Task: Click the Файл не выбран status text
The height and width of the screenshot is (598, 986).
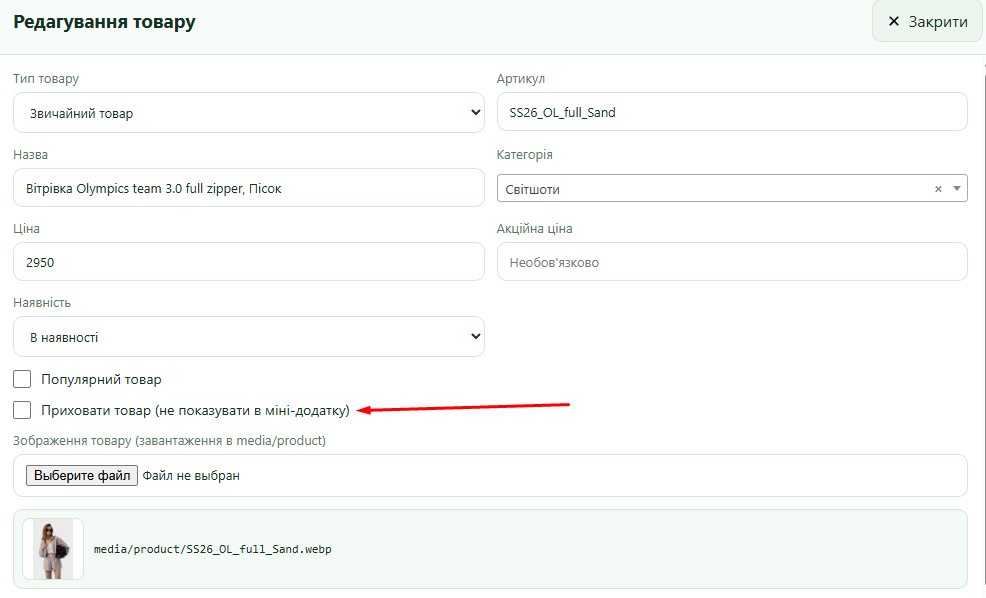Action: point(191,475)
